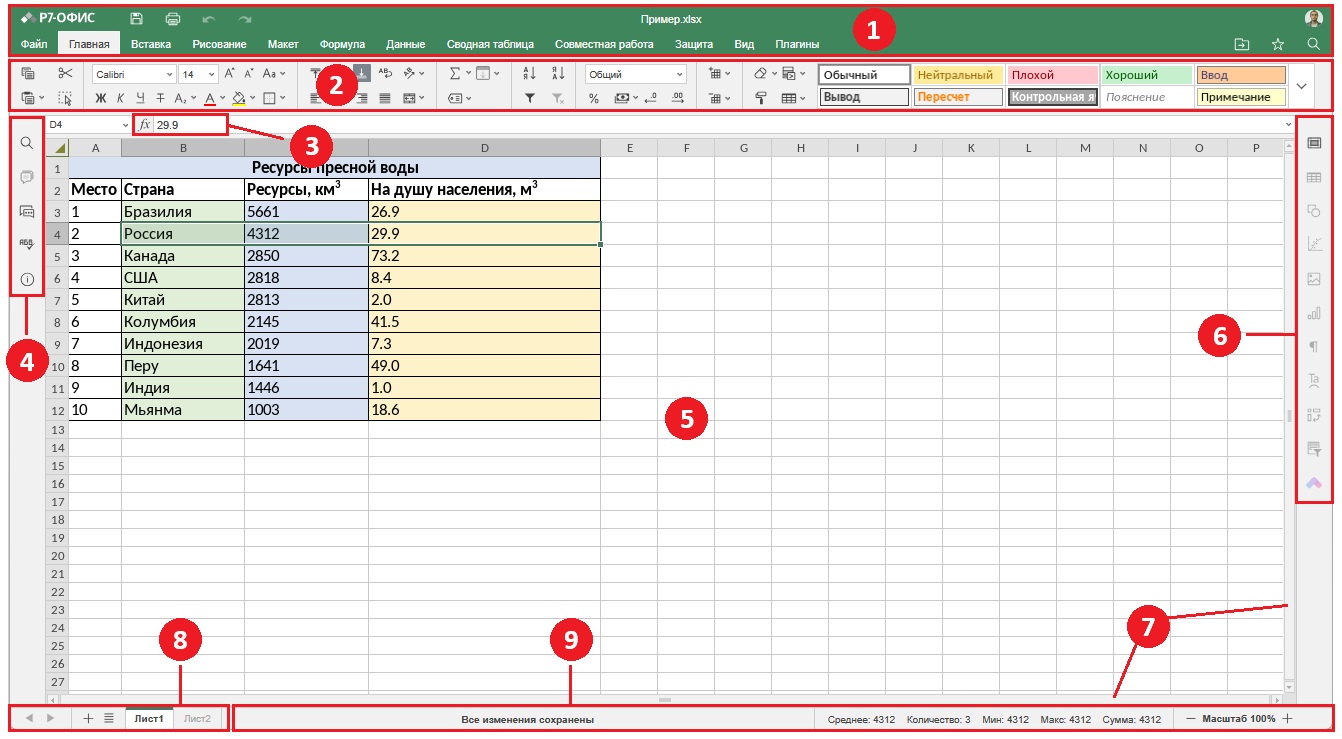
Task: Click the descending sort icon
Action: coord(558,73)
